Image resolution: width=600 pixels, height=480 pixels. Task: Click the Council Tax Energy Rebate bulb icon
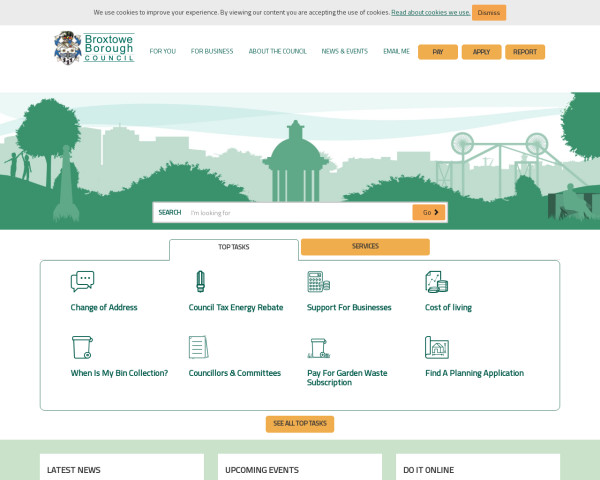coord(199,281)
